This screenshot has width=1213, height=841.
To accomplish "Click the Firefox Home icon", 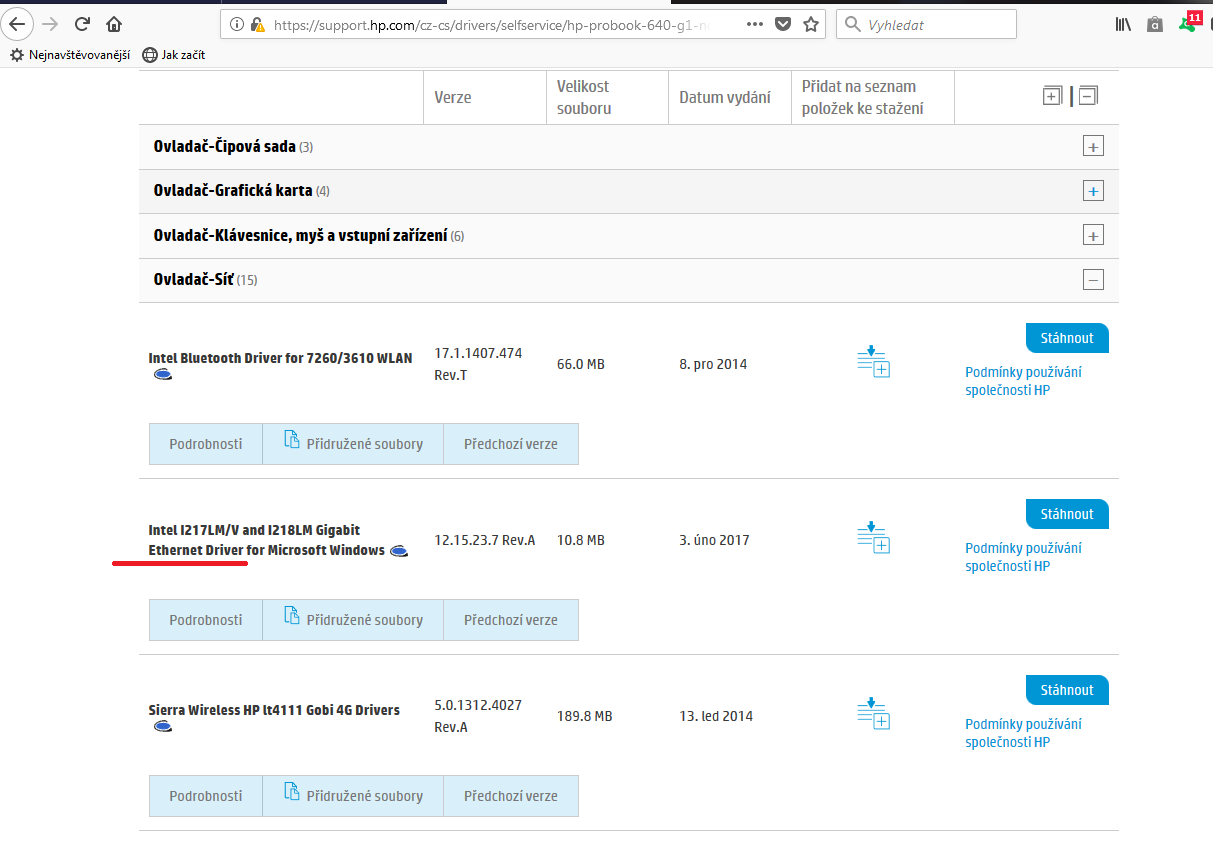I will click(x=114, y=24).
